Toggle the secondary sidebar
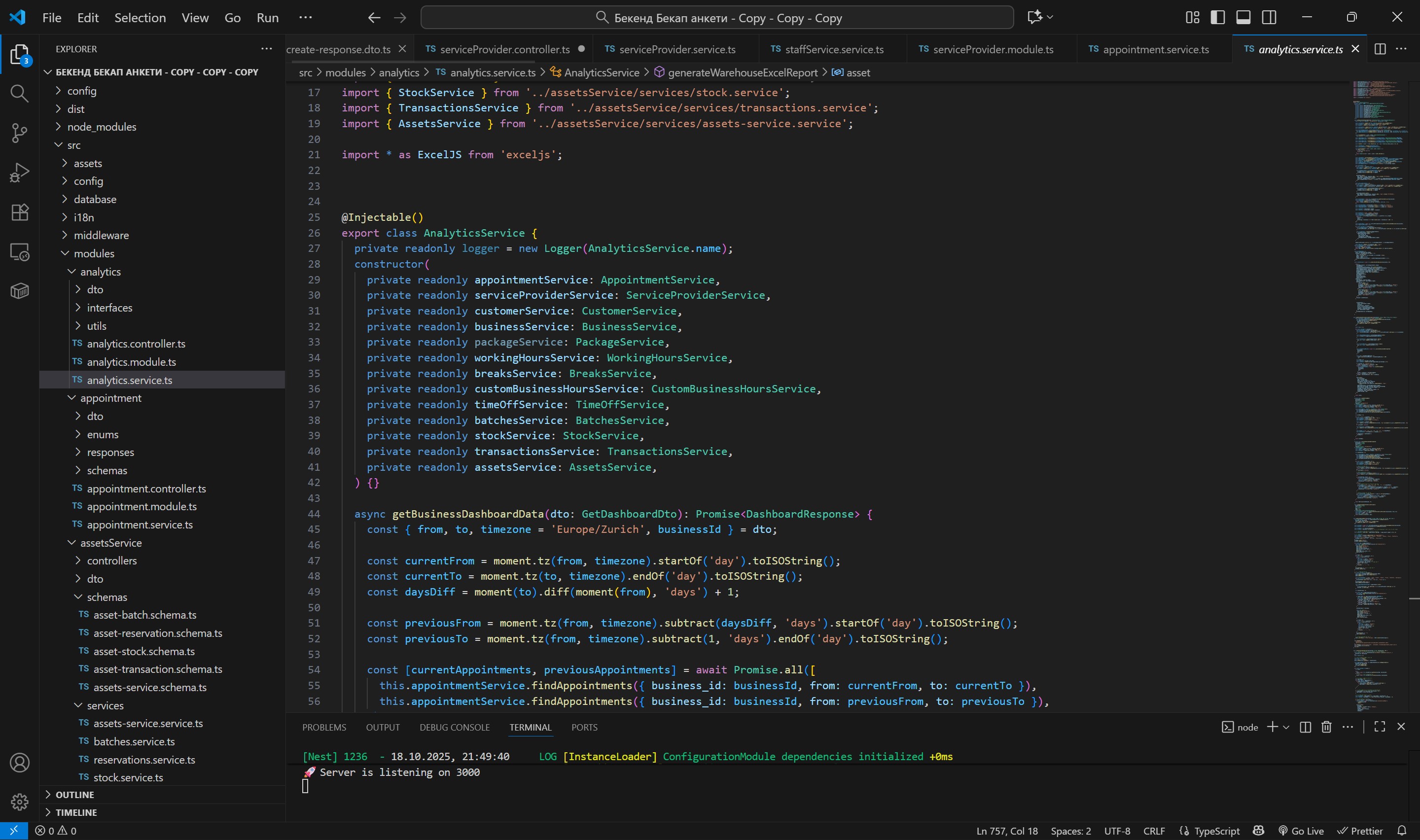Image resolution: width=1420 pixels, height=840 pixels. tap(1269, 17)
